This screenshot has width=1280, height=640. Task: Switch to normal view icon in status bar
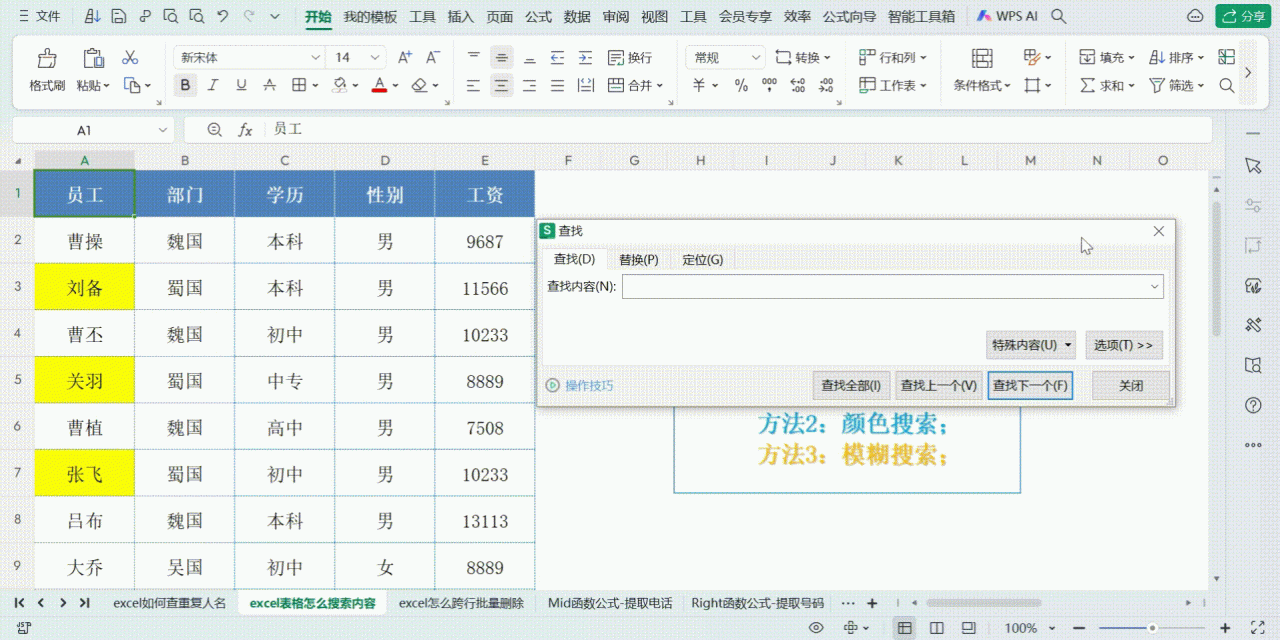904,628
